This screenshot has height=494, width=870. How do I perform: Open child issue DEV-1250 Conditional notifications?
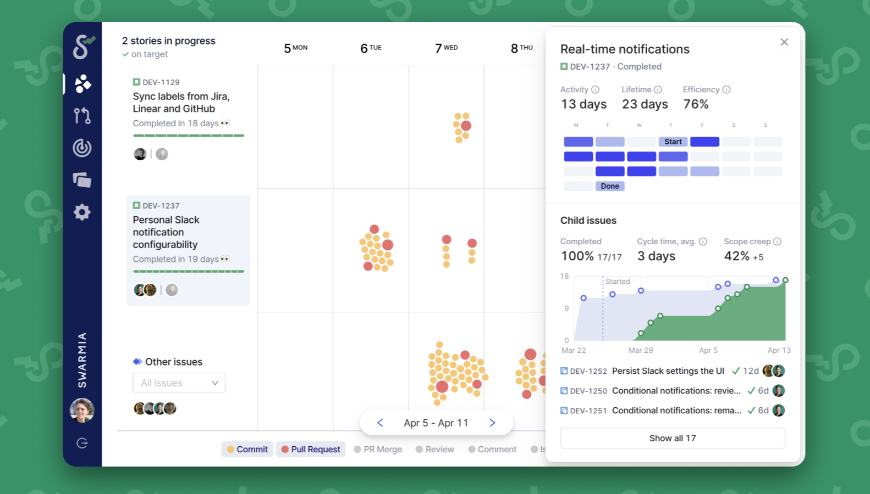(676, 391)
